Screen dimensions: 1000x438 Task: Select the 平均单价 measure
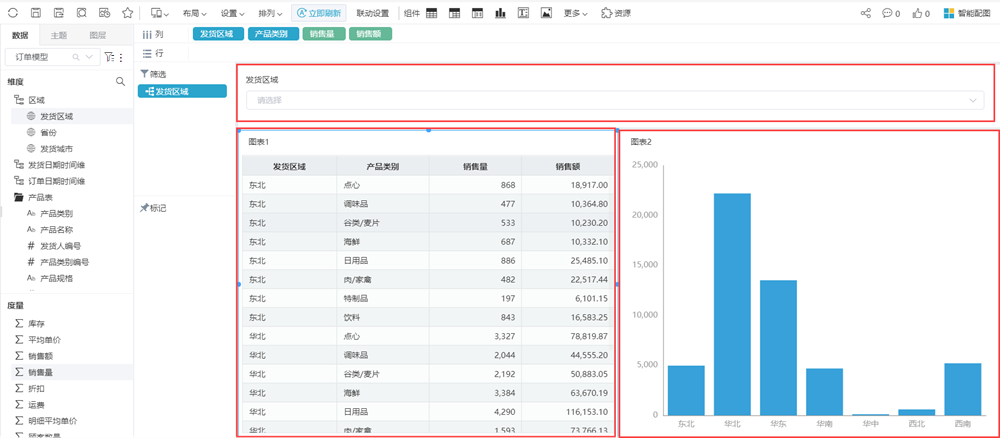tap(45, 340)
